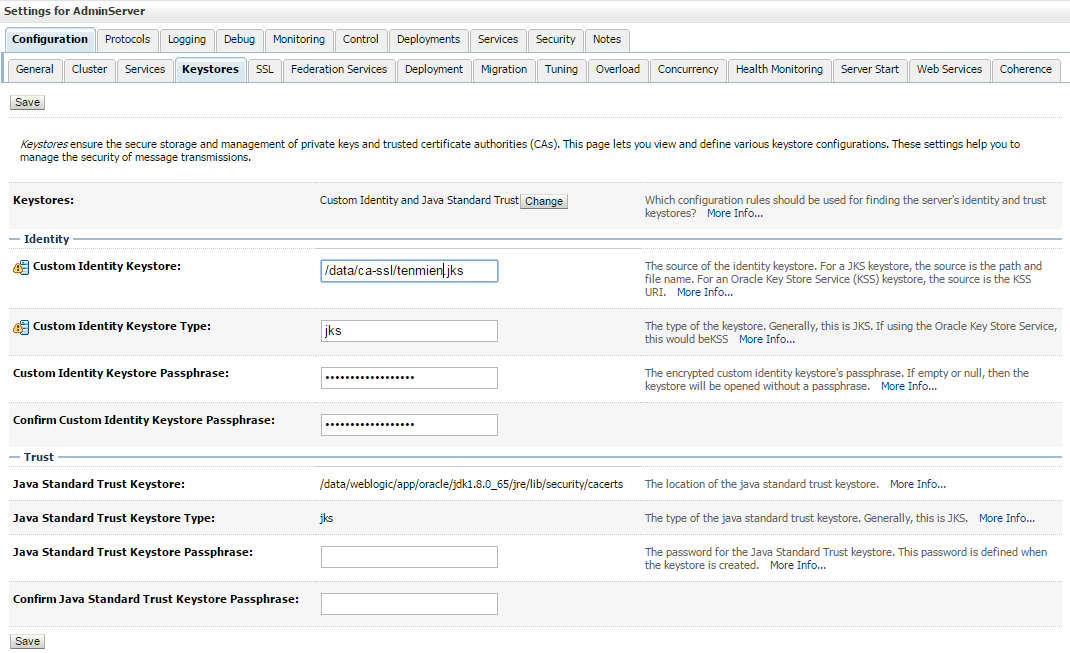1070x653 pixels.
Task: Click the 'jks' Java Standard Trust type value
Action: click(326, 518)
